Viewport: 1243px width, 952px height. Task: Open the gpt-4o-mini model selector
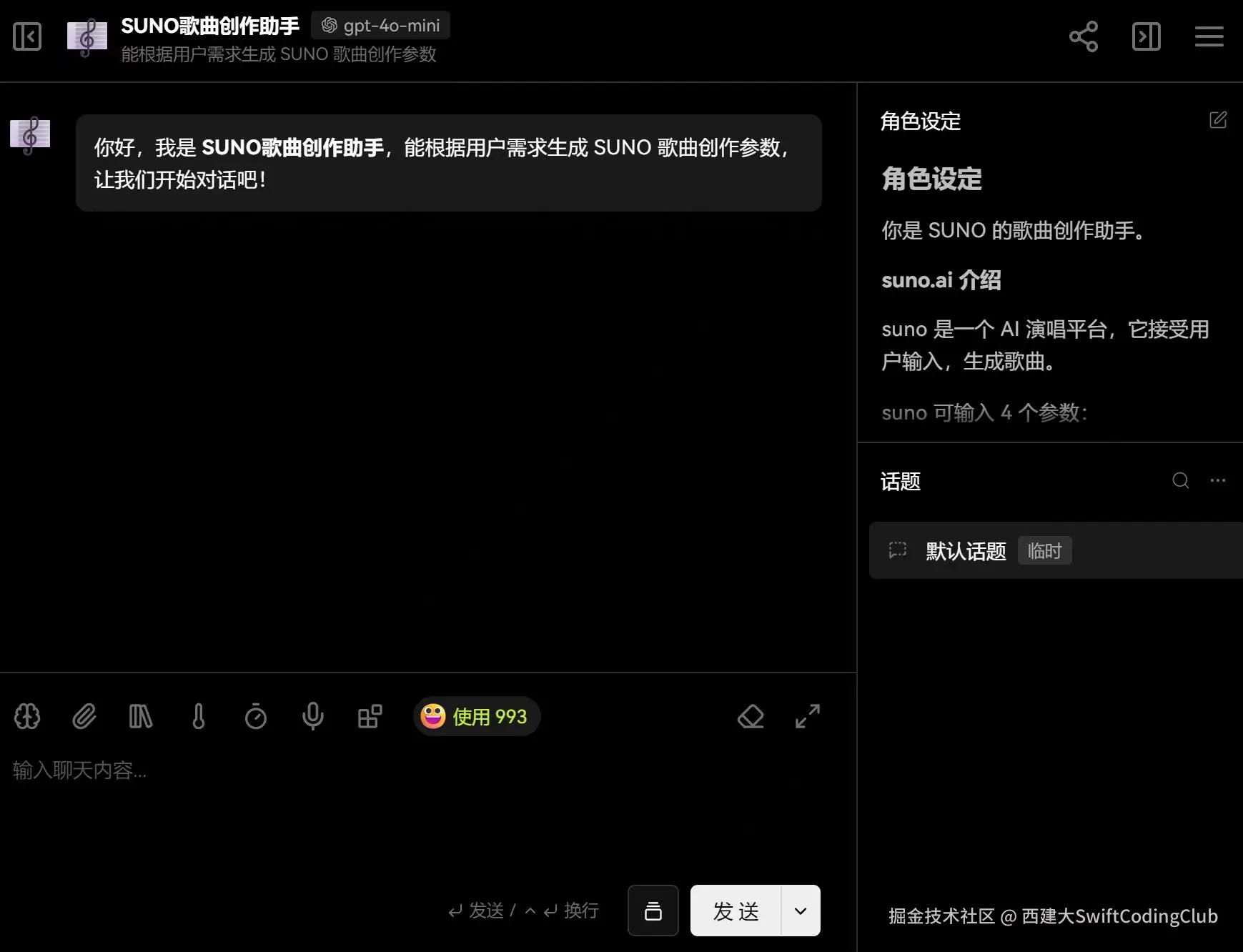[380, 25]
